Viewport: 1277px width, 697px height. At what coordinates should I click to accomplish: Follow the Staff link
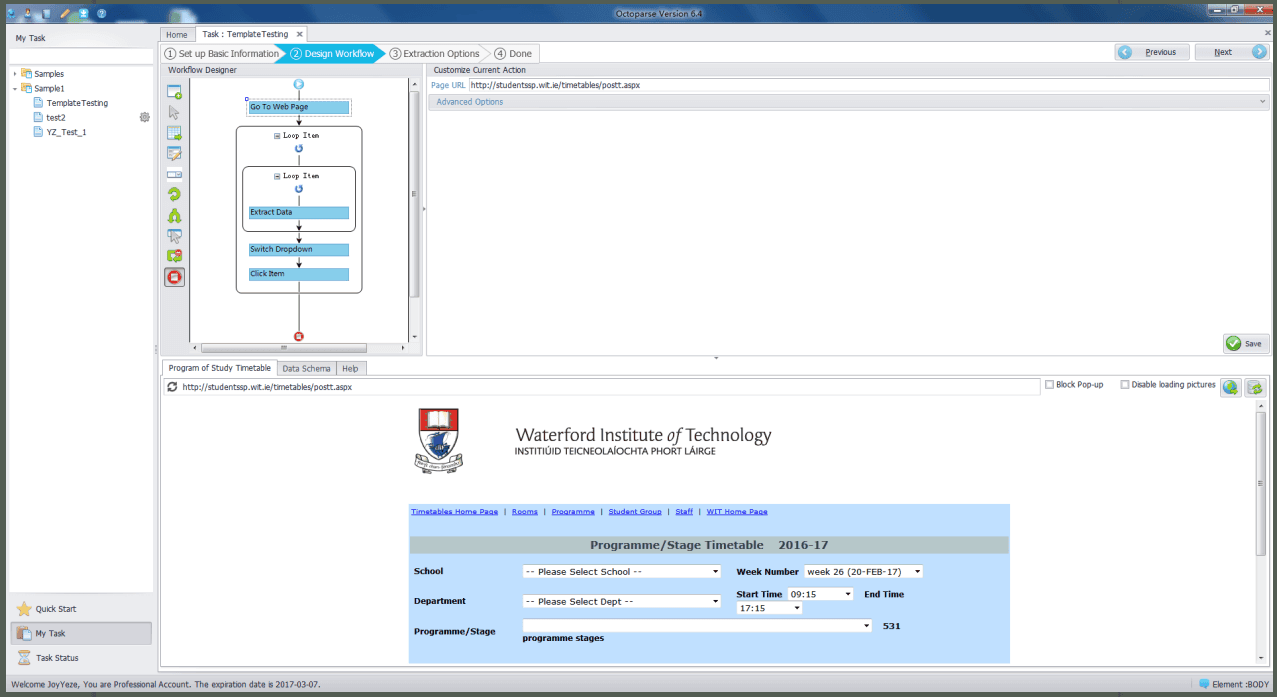pos(684,512)
